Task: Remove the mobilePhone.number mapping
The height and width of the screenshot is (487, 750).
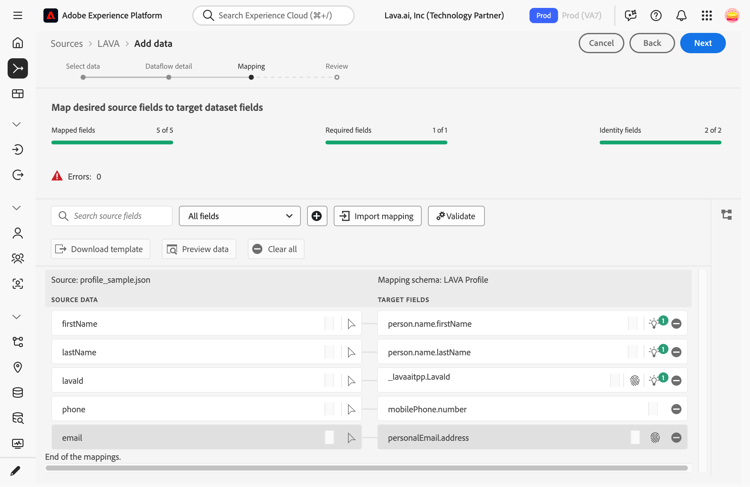Action: (x=676, y=409)
